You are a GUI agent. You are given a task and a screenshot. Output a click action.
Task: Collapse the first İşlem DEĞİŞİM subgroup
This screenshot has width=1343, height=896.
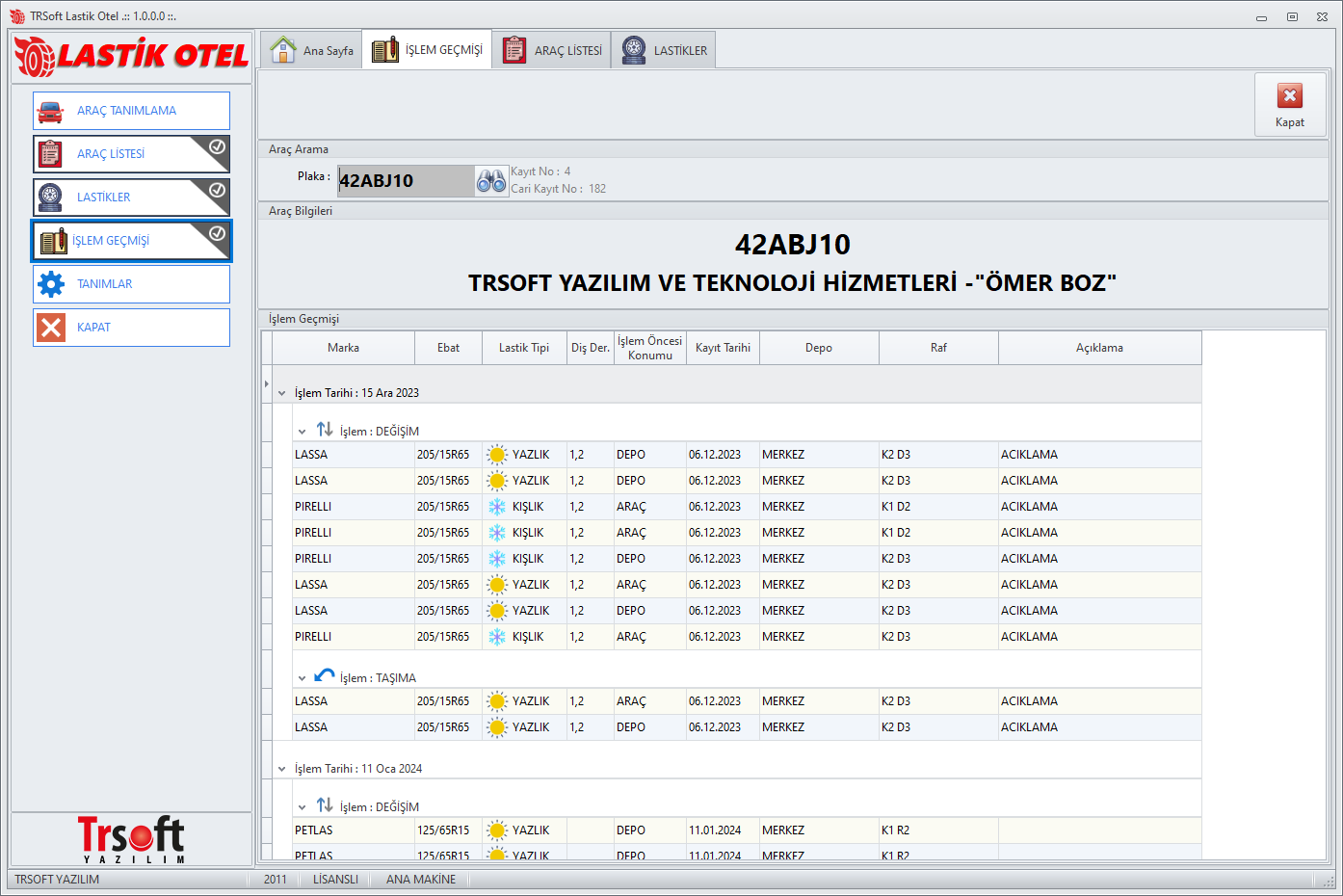coord(302,432)
